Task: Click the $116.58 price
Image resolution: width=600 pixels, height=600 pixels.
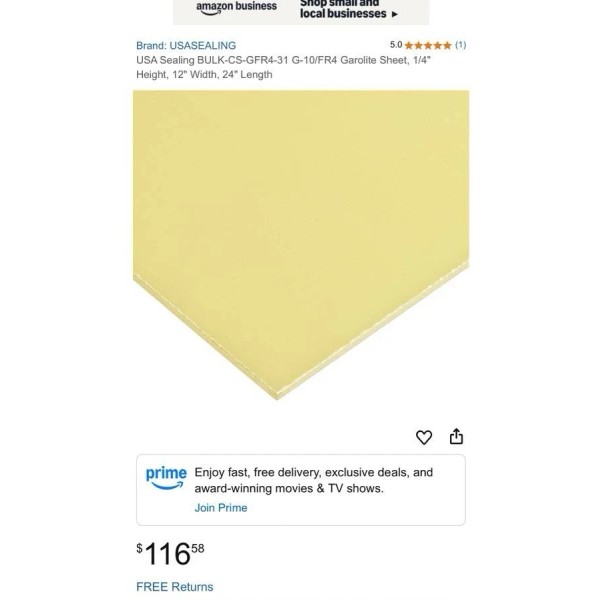Action: (x=170, y=553)
